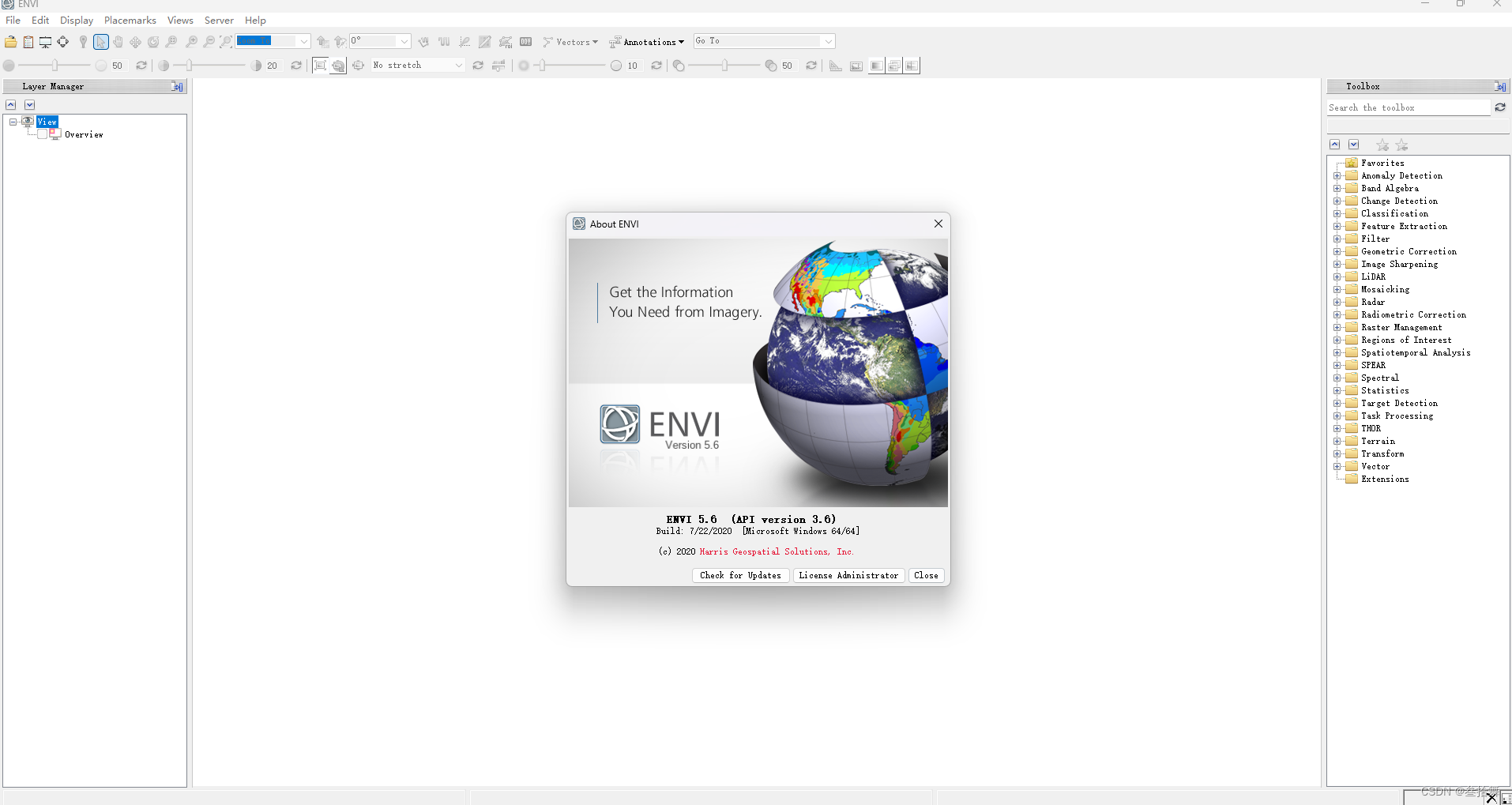This screenshot has width=1512, height=805.
Task: Open the Placemarks menu
Action: coord(130,20)
